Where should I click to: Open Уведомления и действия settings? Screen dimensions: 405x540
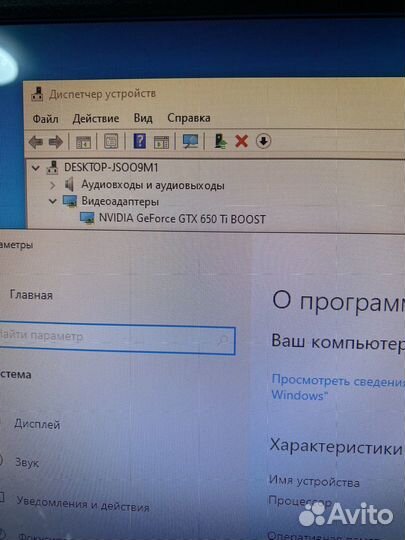[x=83, y=503]
